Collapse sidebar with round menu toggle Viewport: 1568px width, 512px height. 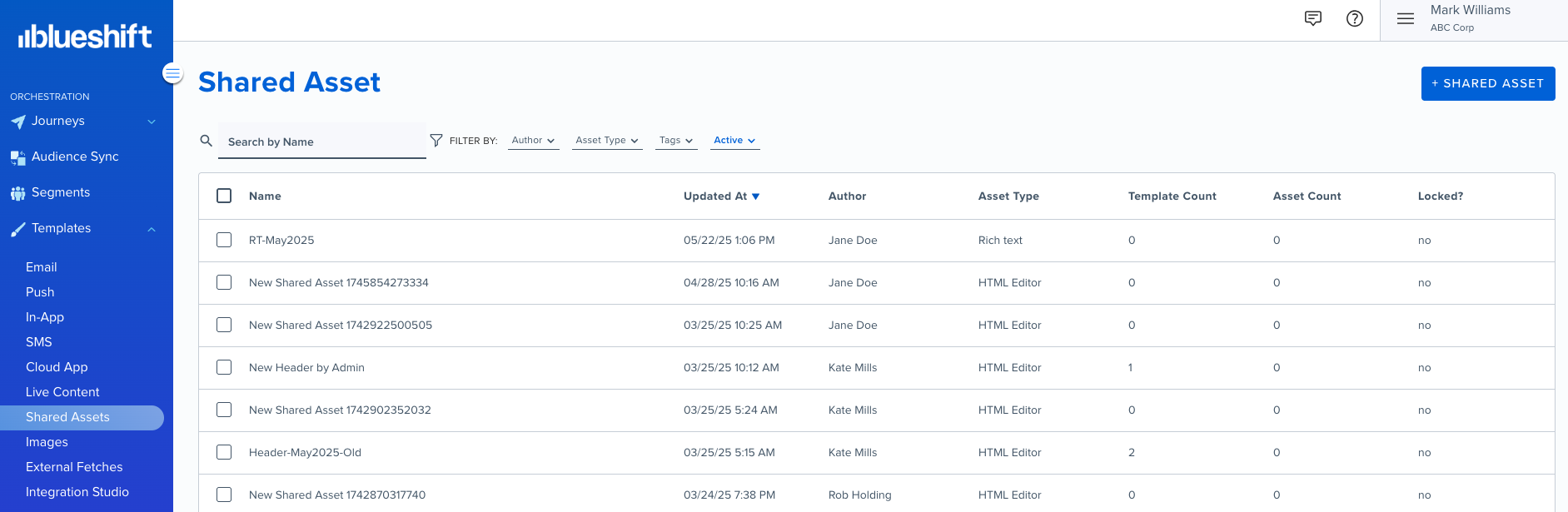tap(172, 73)
